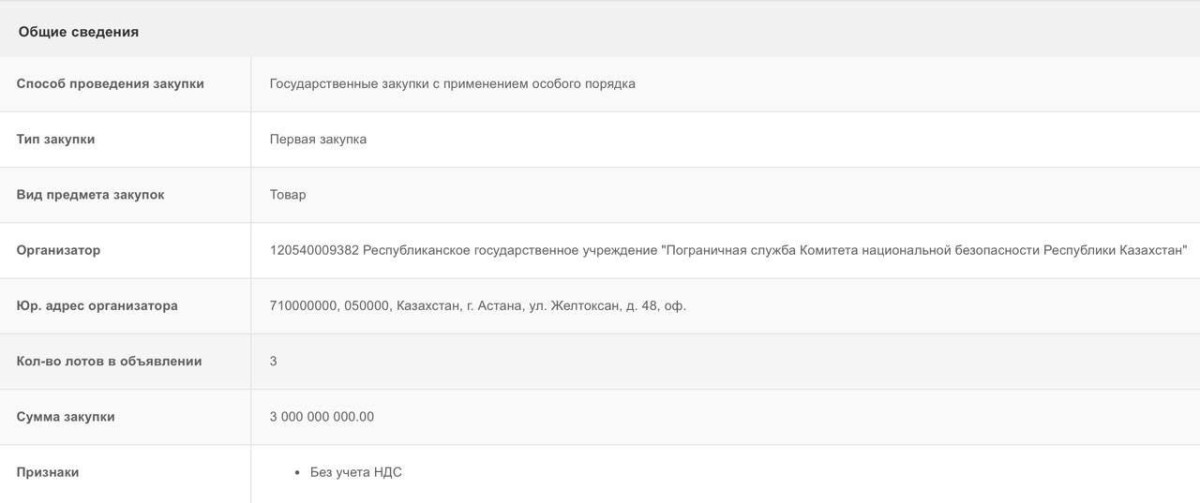Image resolution: width=1200 pixels, height=503 pixels.
Task: Click the "Организатор" row label
Action: click(59, 251)
